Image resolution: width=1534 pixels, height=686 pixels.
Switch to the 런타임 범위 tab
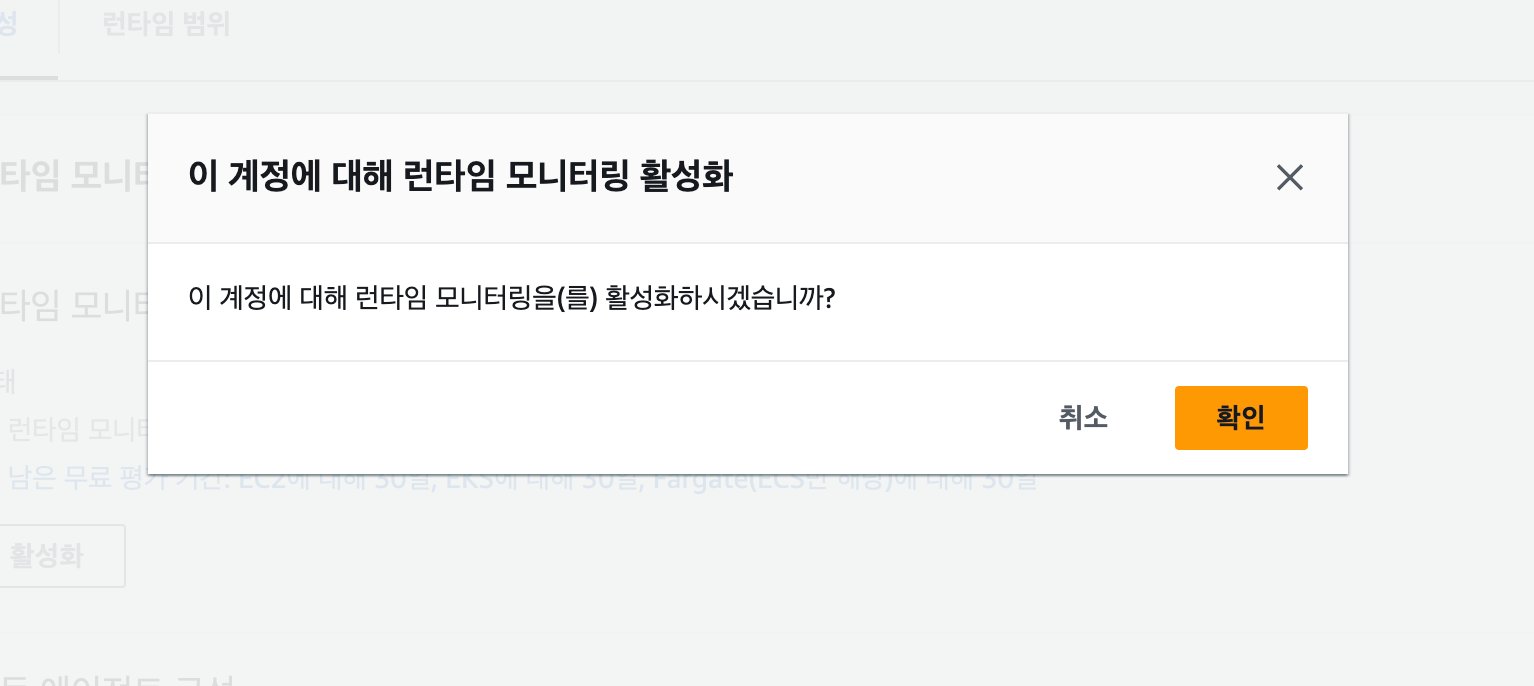(166, 25)
